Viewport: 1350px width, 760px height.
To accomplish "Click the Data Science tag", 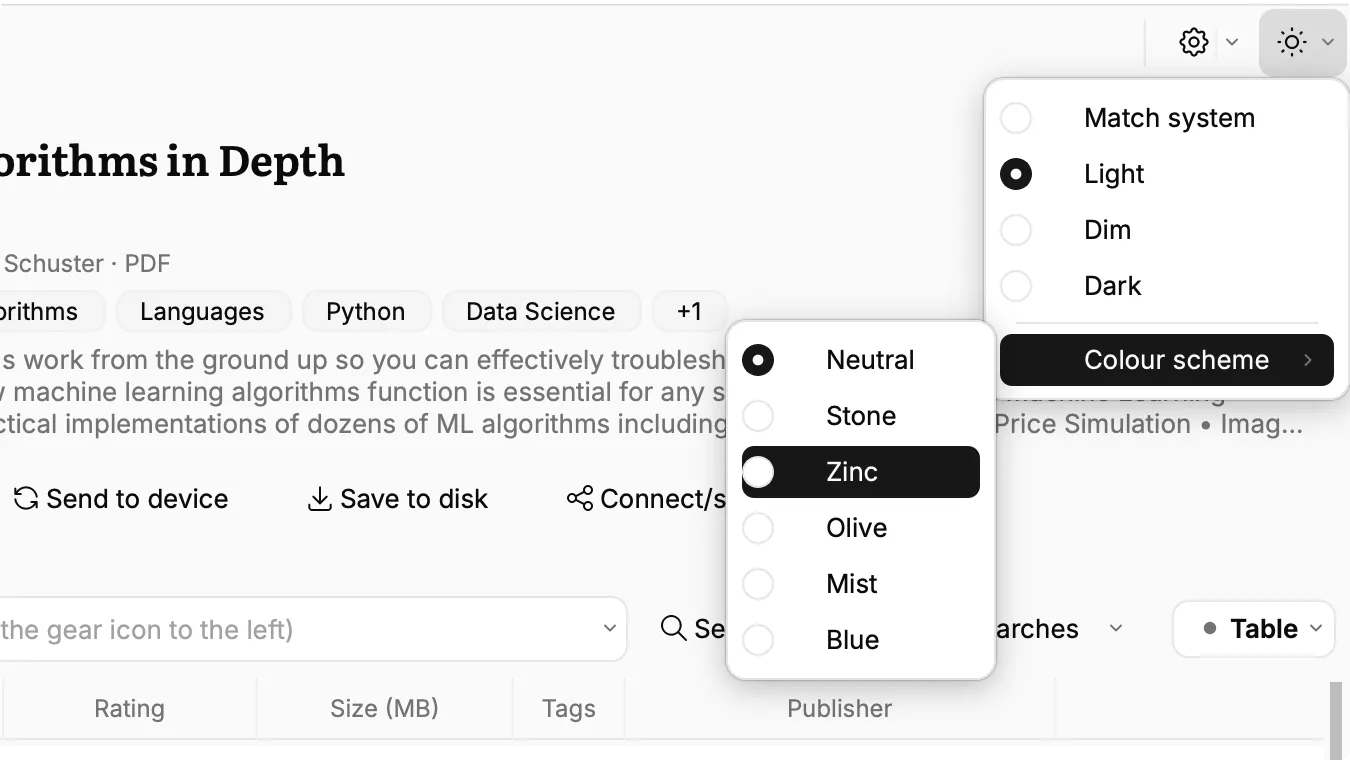I will click(541, 311).
